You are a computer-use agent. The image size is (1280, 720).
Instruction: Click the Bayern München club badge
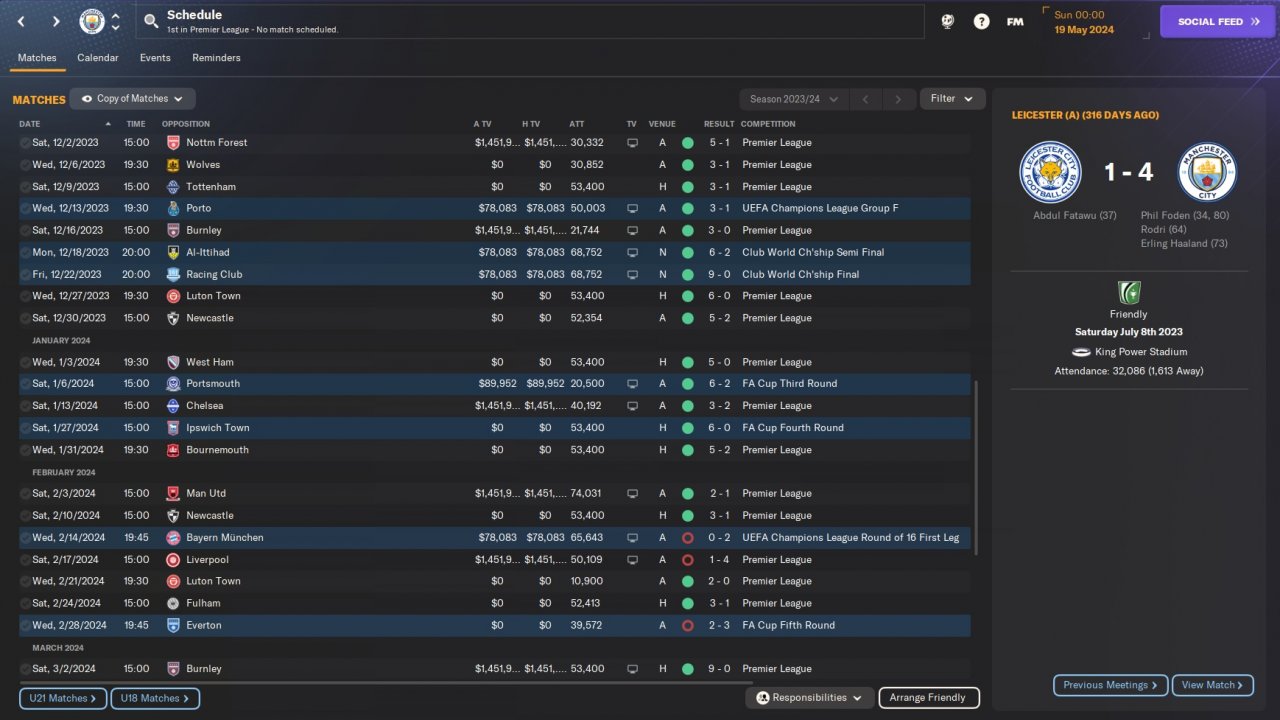[173, 538]
